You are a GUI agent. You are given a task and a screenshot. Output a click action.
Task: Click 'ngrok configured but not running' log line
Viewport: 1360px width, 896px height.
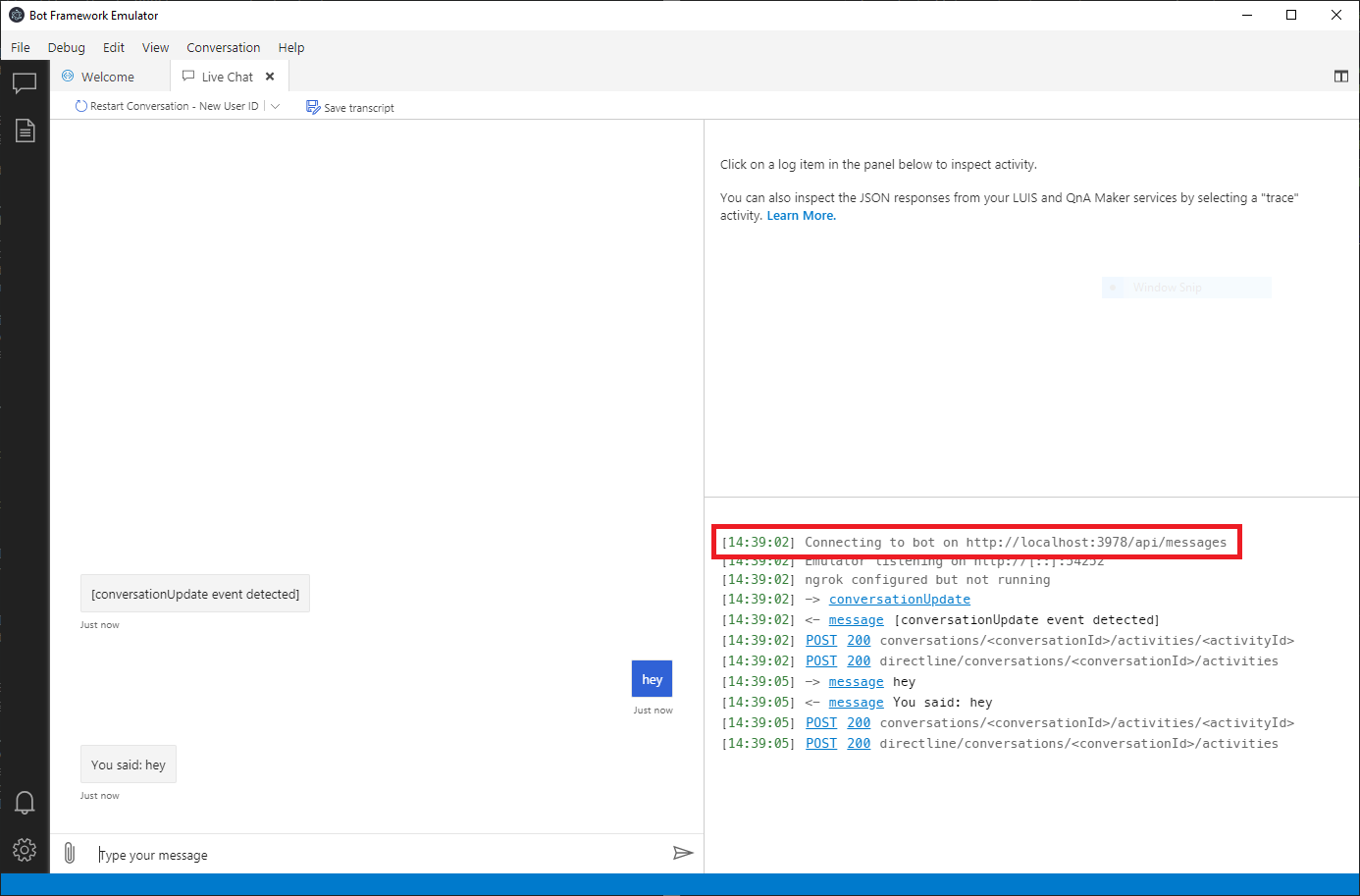(927, 580)
